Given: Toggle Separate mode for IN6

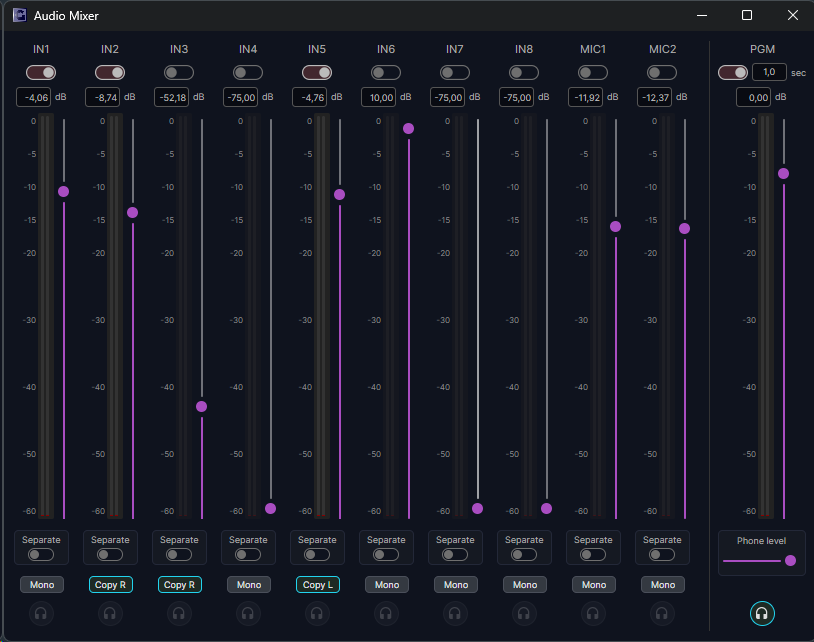Looking at the screenshot, I should pyautogui.click(x=386, y=555).
